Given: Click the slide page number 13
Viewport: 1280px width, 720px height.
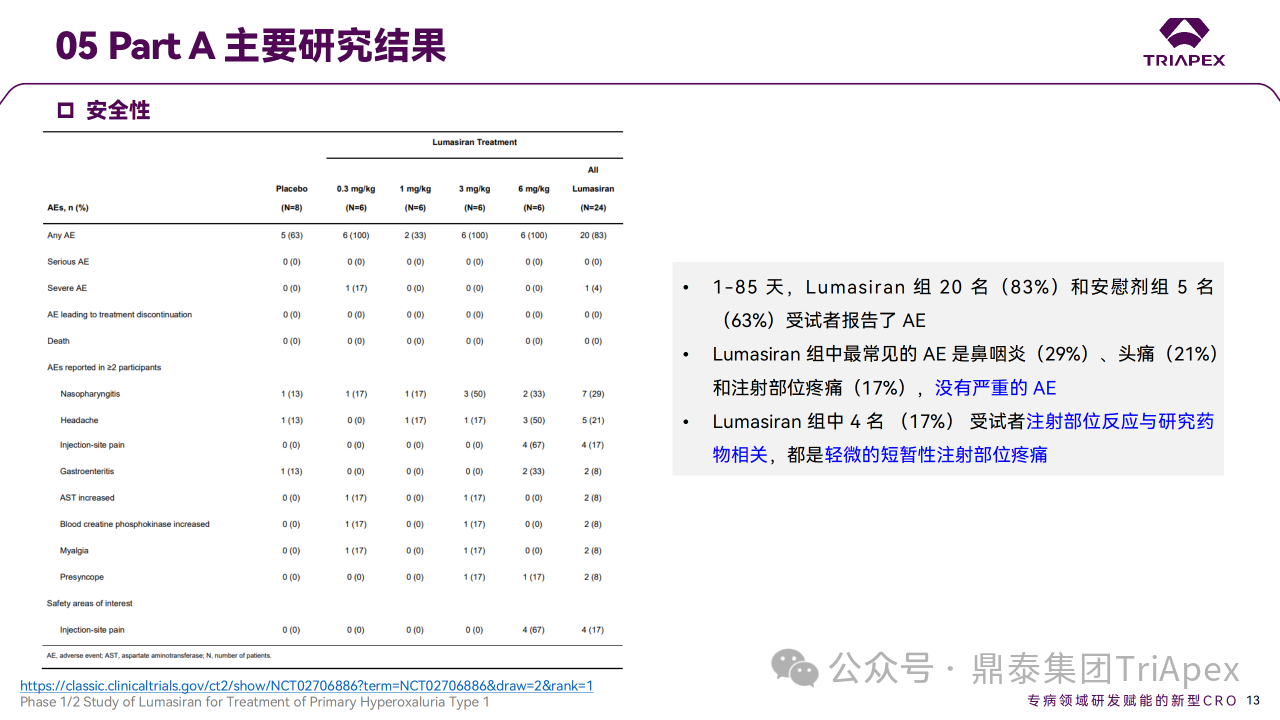Looking at the screenshot, I should (x=1253, y=700).
